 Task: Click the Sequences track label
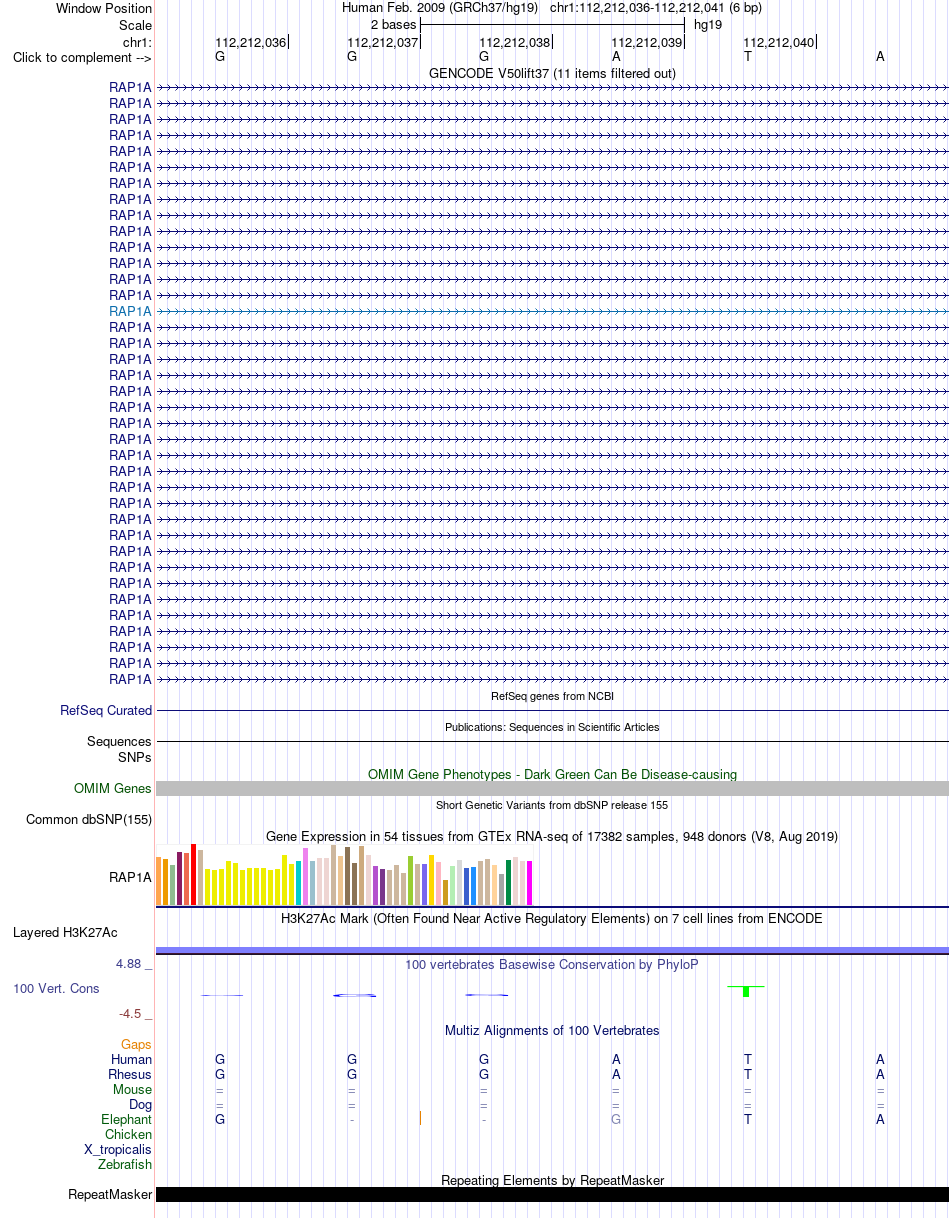[x=119, y=742]
